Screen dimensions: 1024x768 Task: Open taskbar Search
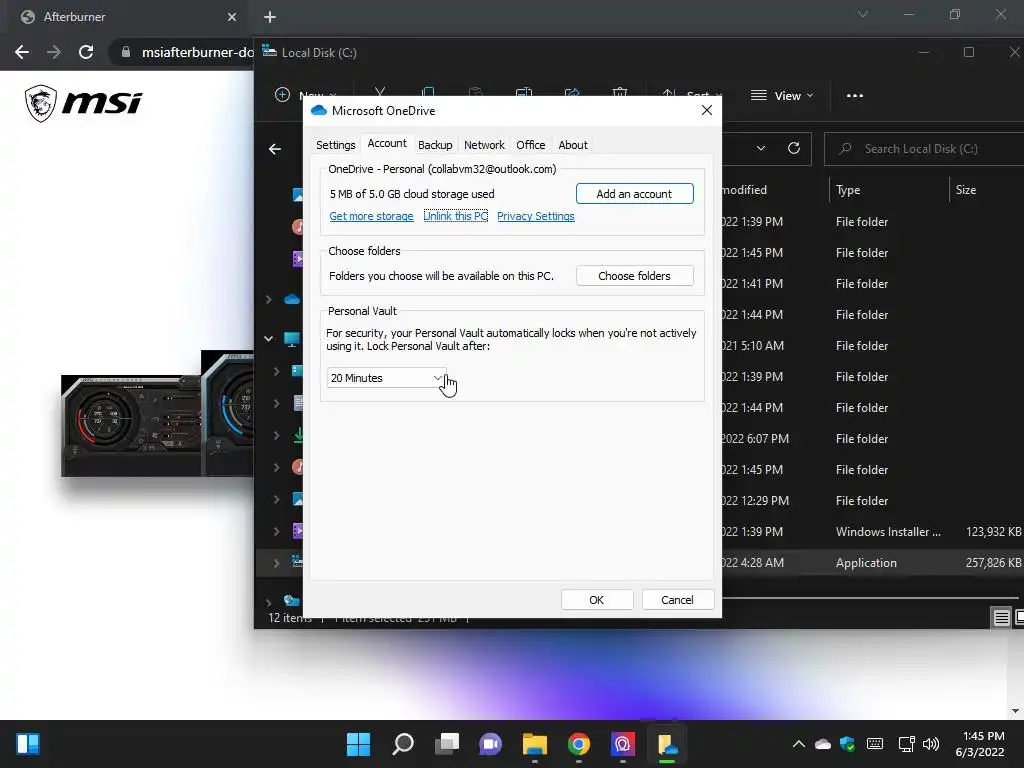403,744
